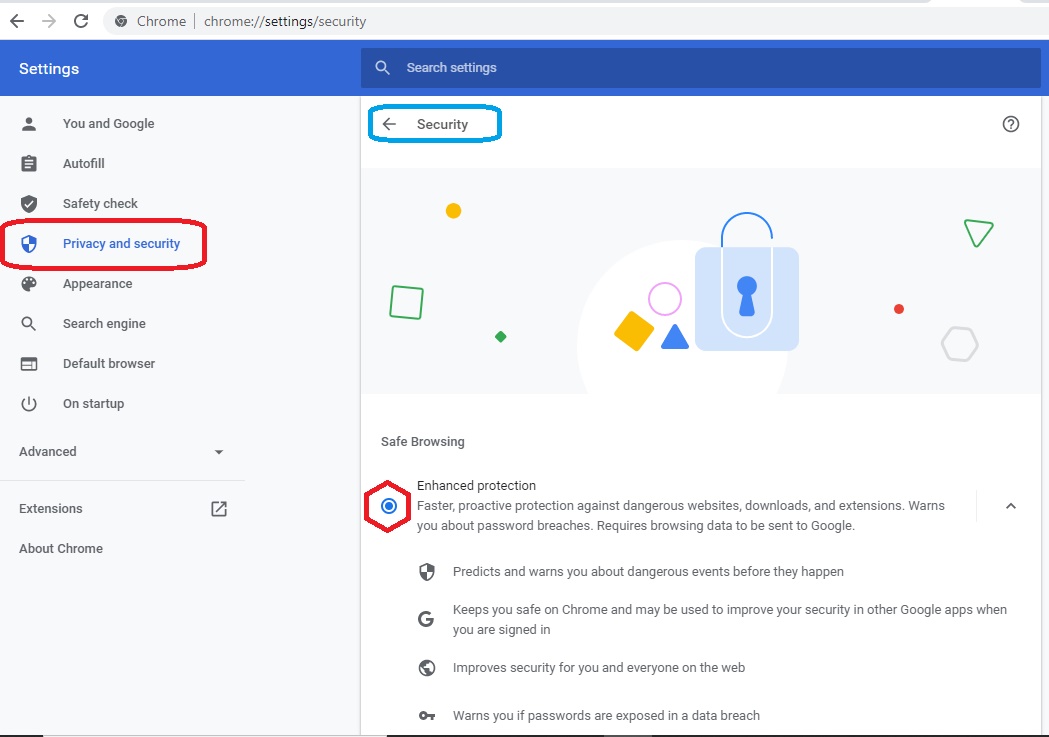
Task: Reload the page with the refresh icon
Action: point(81,21)
